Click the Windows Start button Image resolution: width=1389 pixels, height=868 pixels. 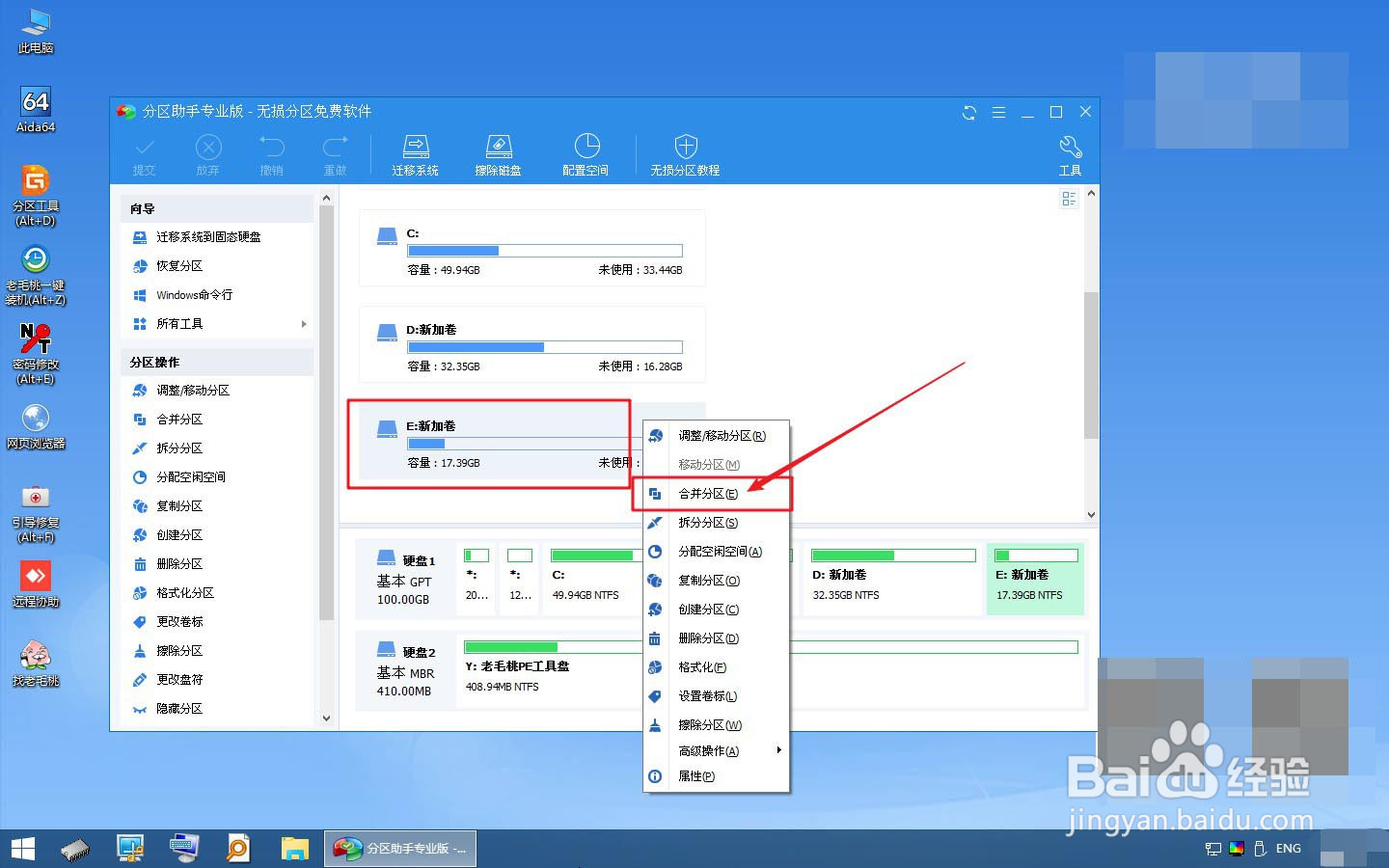click(x=21, y=849)
